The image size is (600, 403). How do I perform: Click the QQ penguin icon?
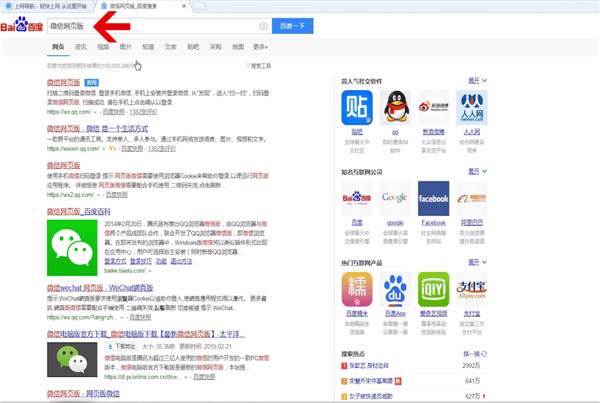395,108
